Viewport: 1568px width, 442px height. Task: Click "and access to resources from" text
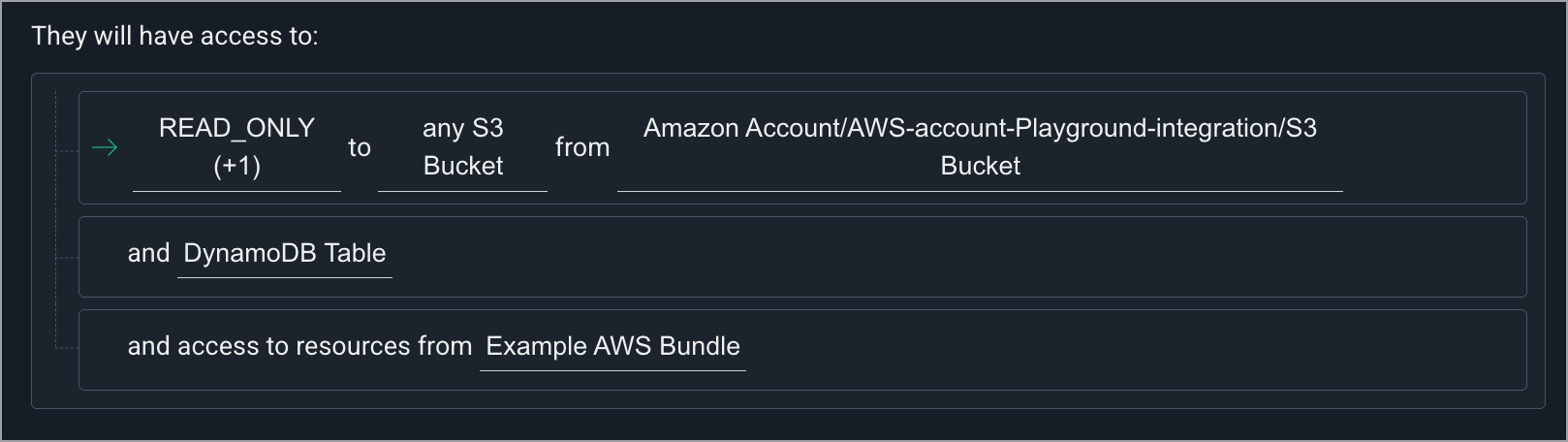[299, 347]
